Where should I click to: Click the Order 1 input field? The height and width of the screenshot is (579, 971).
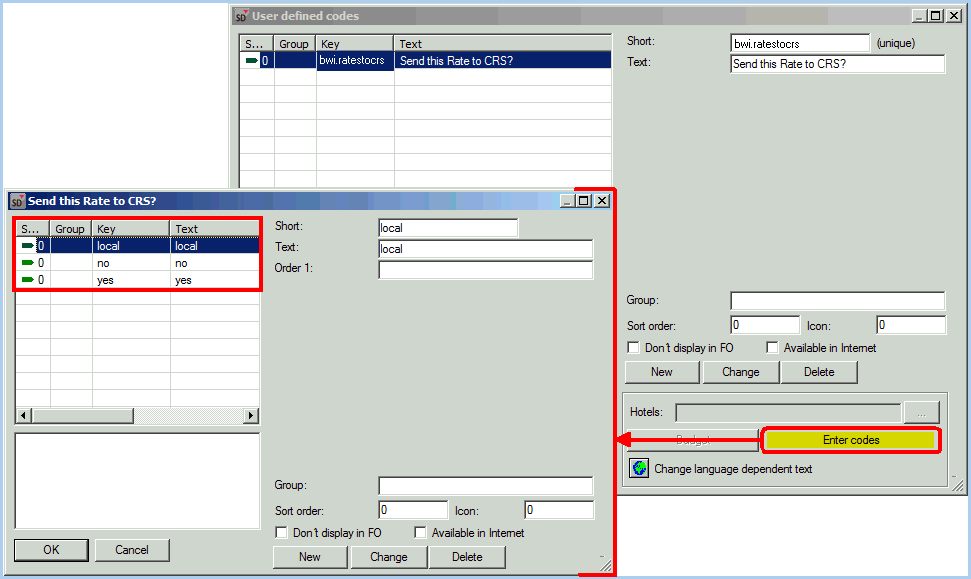485,270
